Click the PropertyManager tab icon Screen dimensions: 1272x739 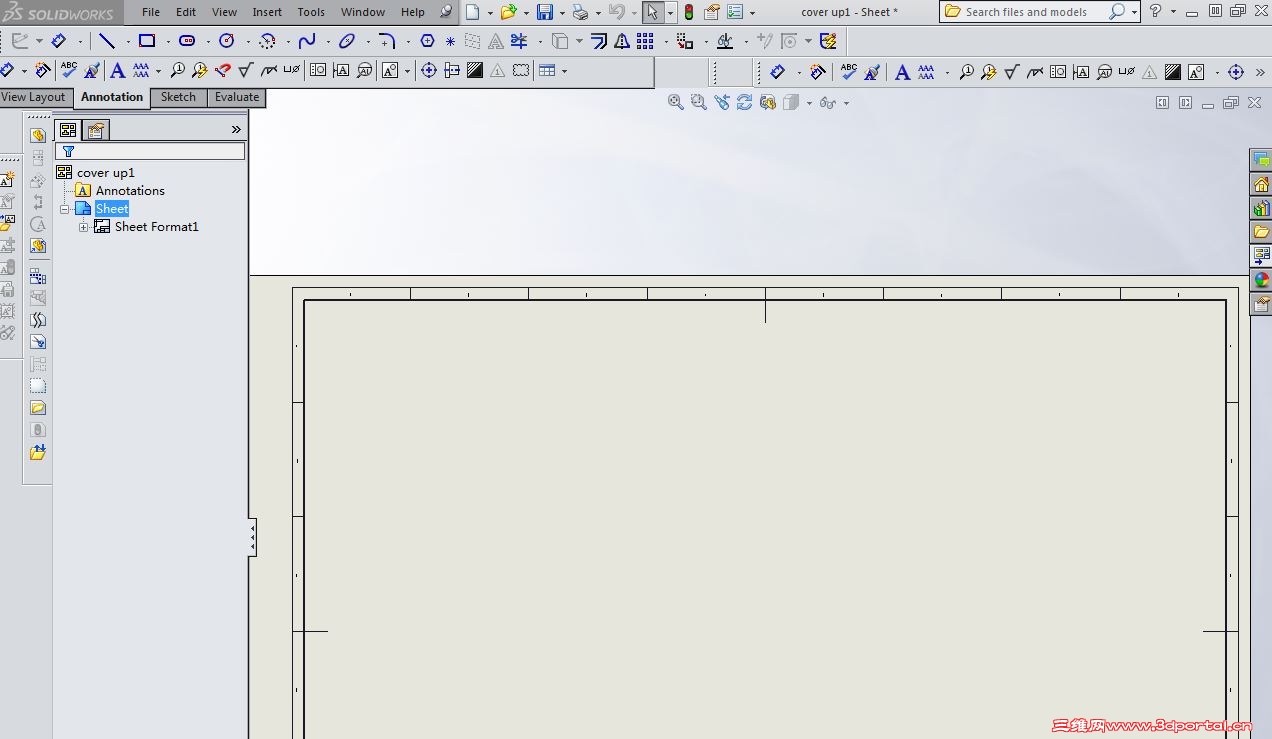95,130
